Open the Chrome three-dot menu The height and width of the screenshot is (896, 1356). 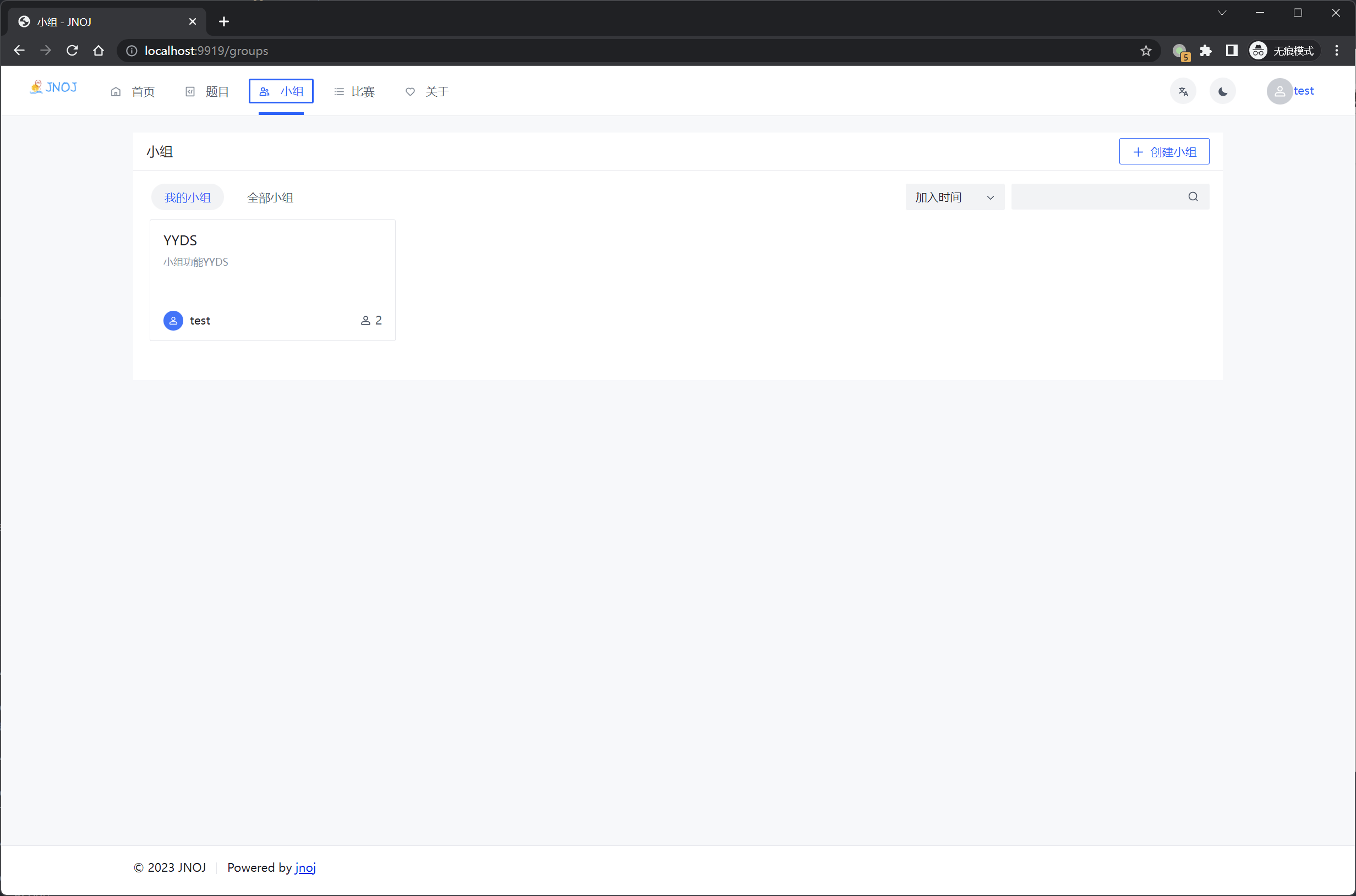coord(1337,51)
